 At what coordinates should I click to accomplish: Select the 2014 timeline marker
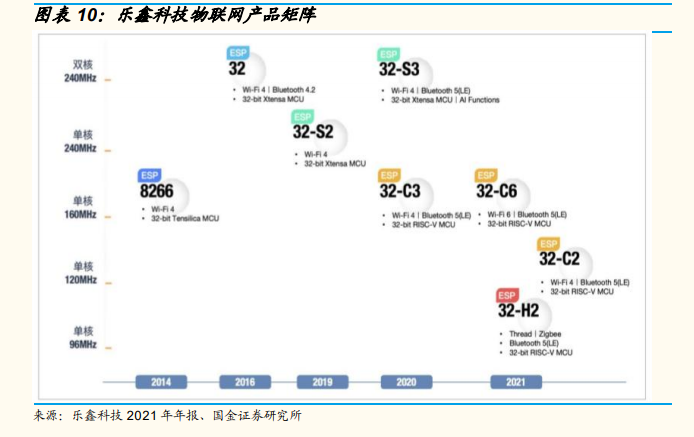pyautogui.click(x=161, y=382)
